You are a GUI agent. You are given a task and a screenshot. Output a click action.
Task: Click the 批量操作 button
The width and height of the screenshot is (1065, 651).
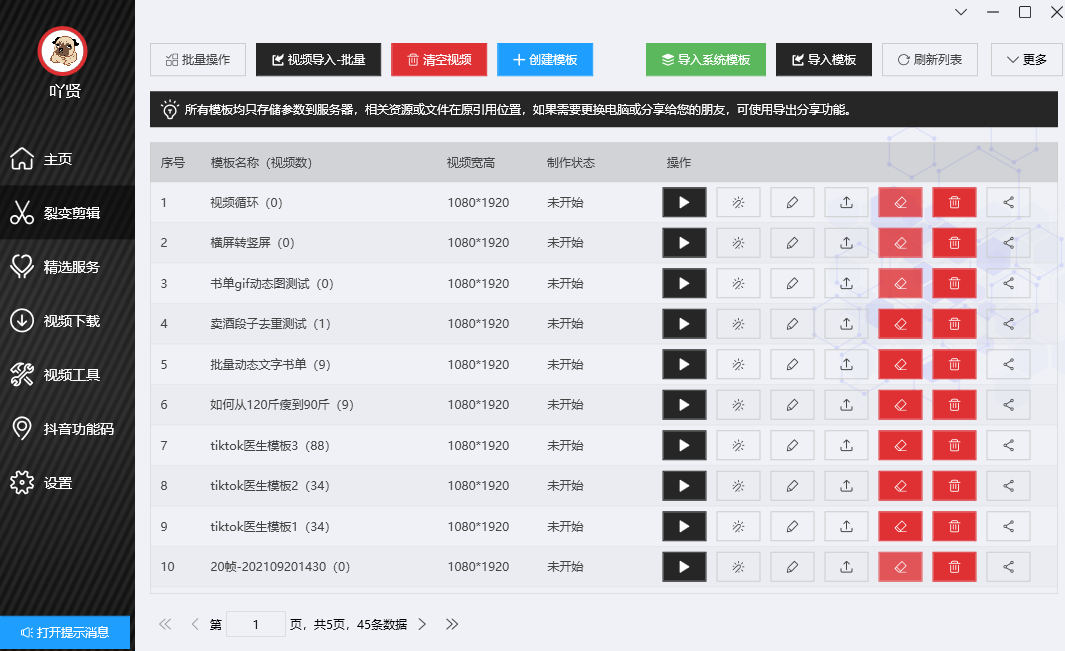point(198,60)
